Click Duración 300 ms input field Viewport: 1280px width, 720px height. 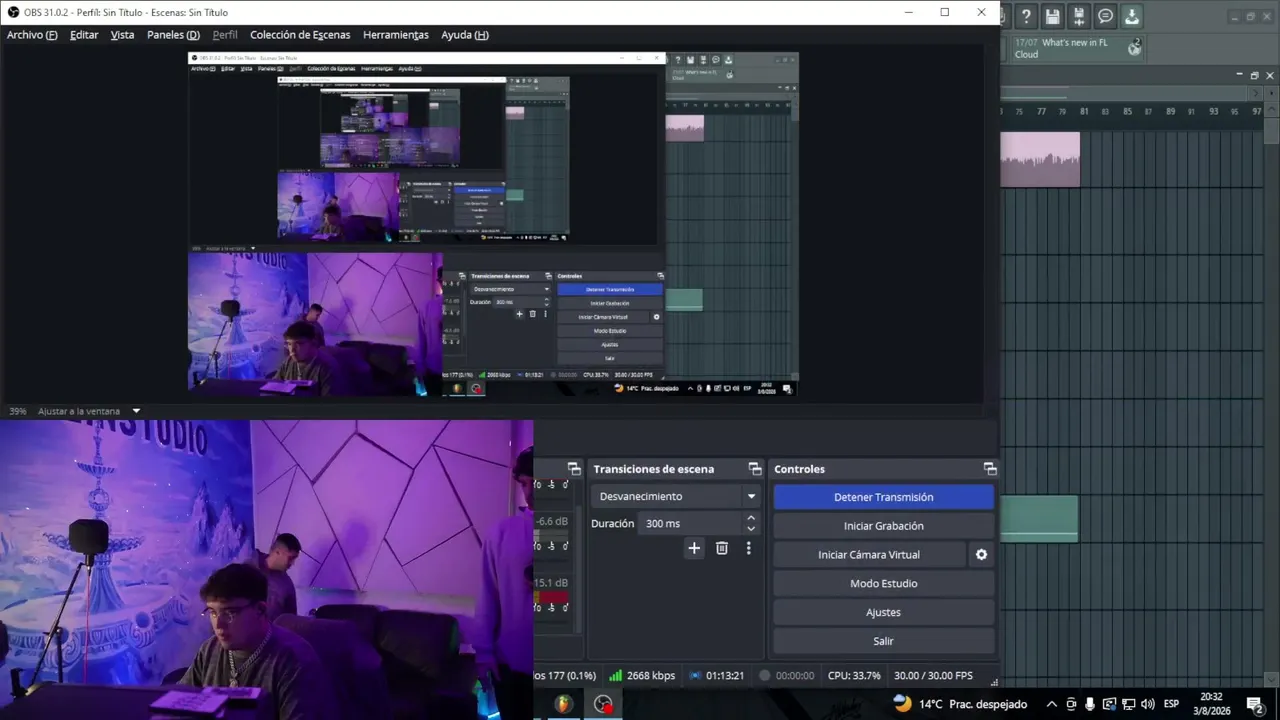(x=690, y=523)
